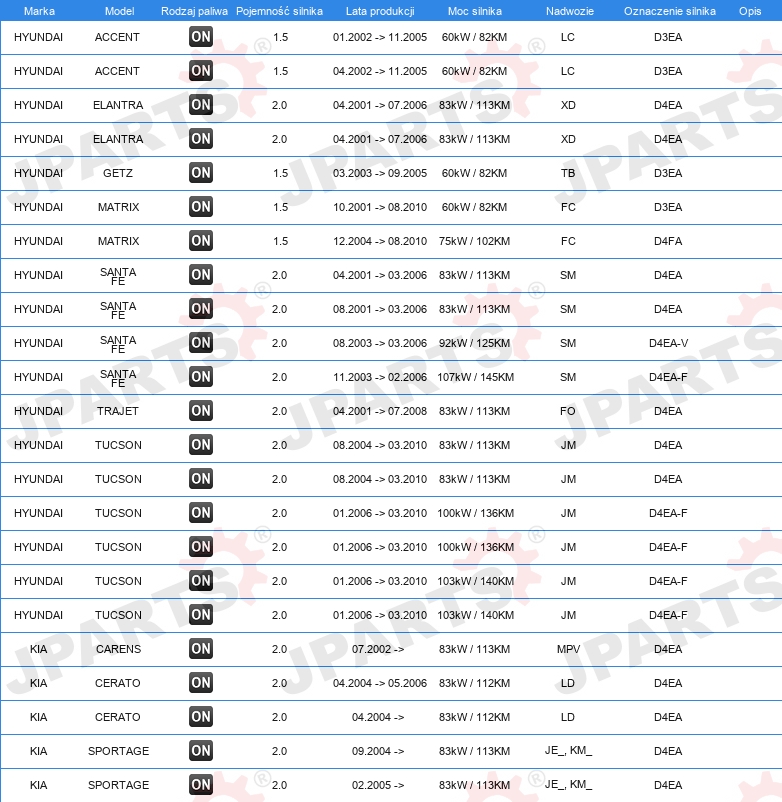This screenshot has height=802, width=782.
Task: Click the Opis column header
Action: coord(750,11)
